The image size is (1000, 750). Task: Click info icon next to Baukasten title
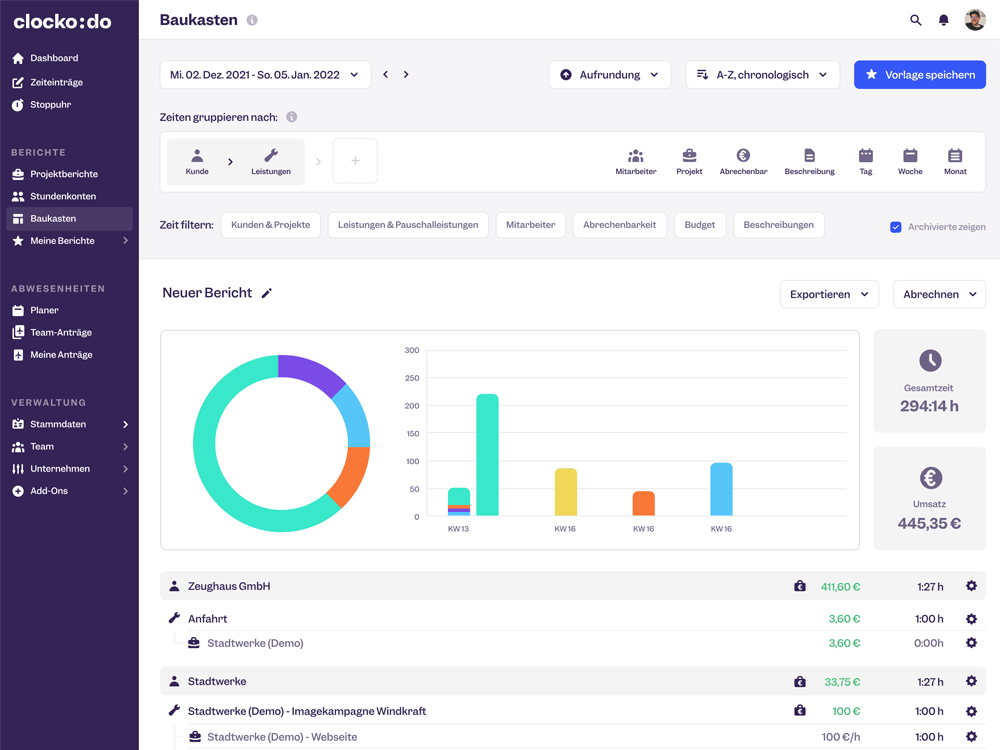tap(252, 20)
